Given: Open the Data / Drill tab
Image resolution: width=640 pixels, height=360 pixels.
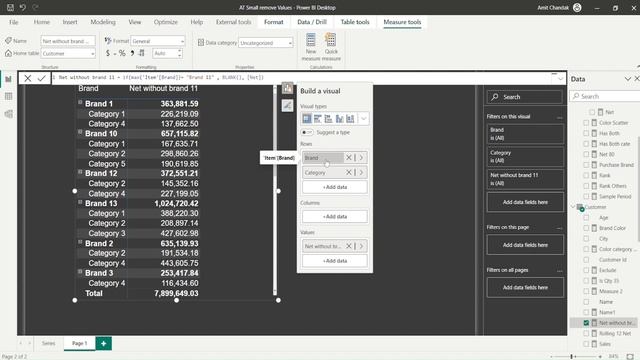Looking at the screenshot, I should [x=312, y=22].
